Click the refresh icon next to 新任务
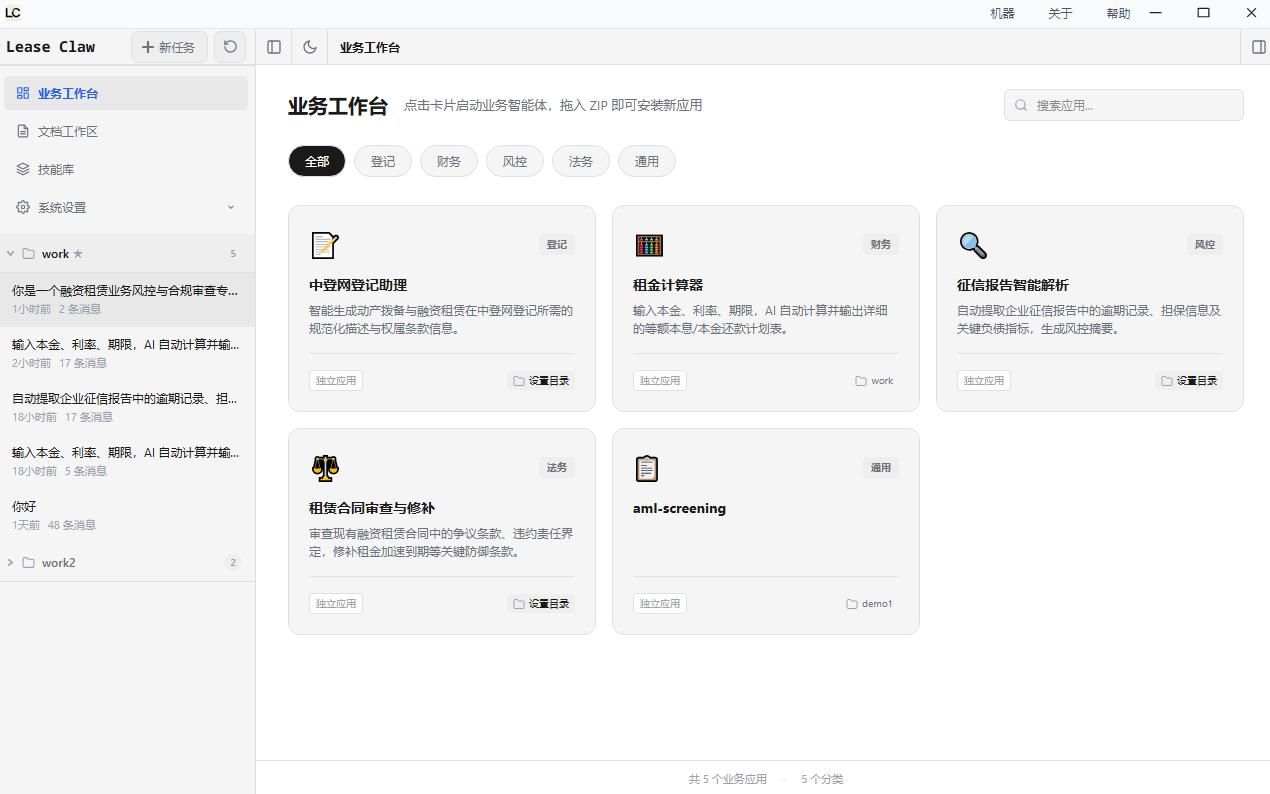This screenshot has width=1270, height=794. (x=230, y=47)
